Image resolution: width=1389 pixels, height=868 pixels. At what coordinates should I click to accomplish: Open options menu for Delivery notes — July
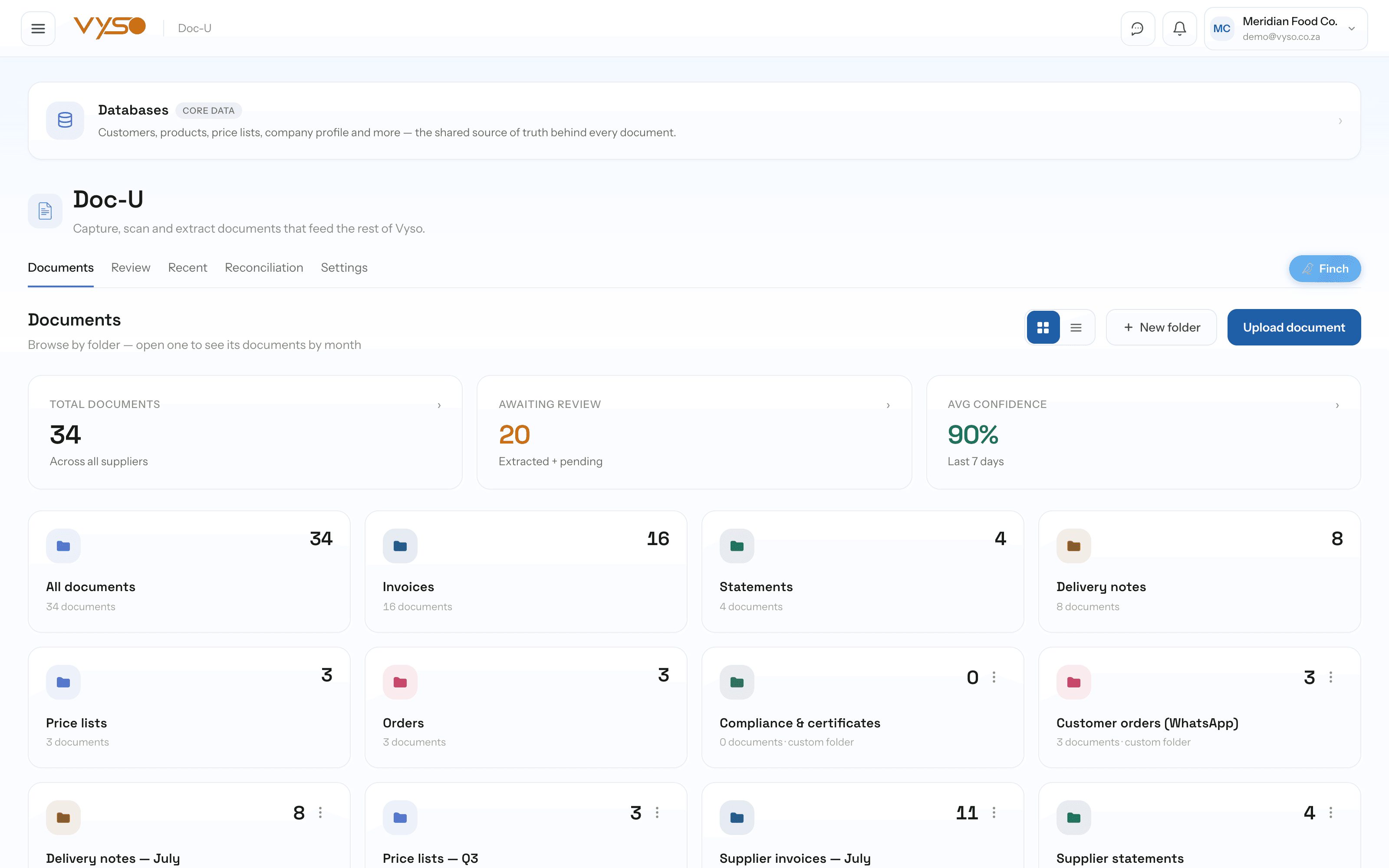click(x=320, y=812)
